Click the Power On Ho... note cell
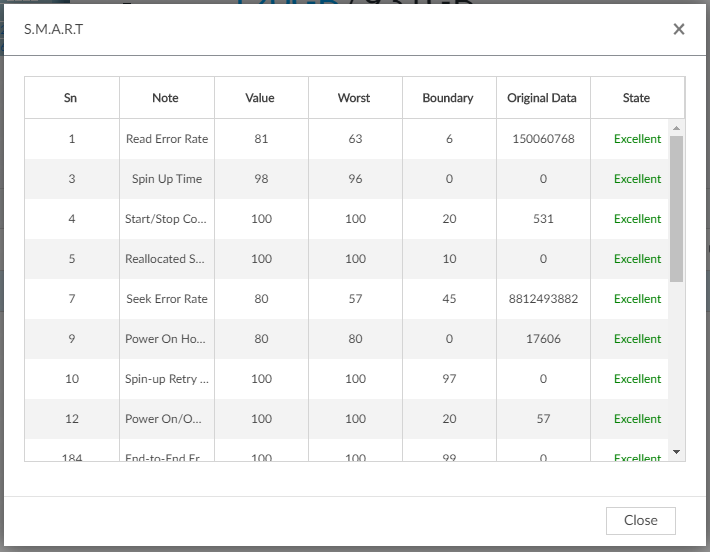The image size is (710, 552). coord(167,339)
